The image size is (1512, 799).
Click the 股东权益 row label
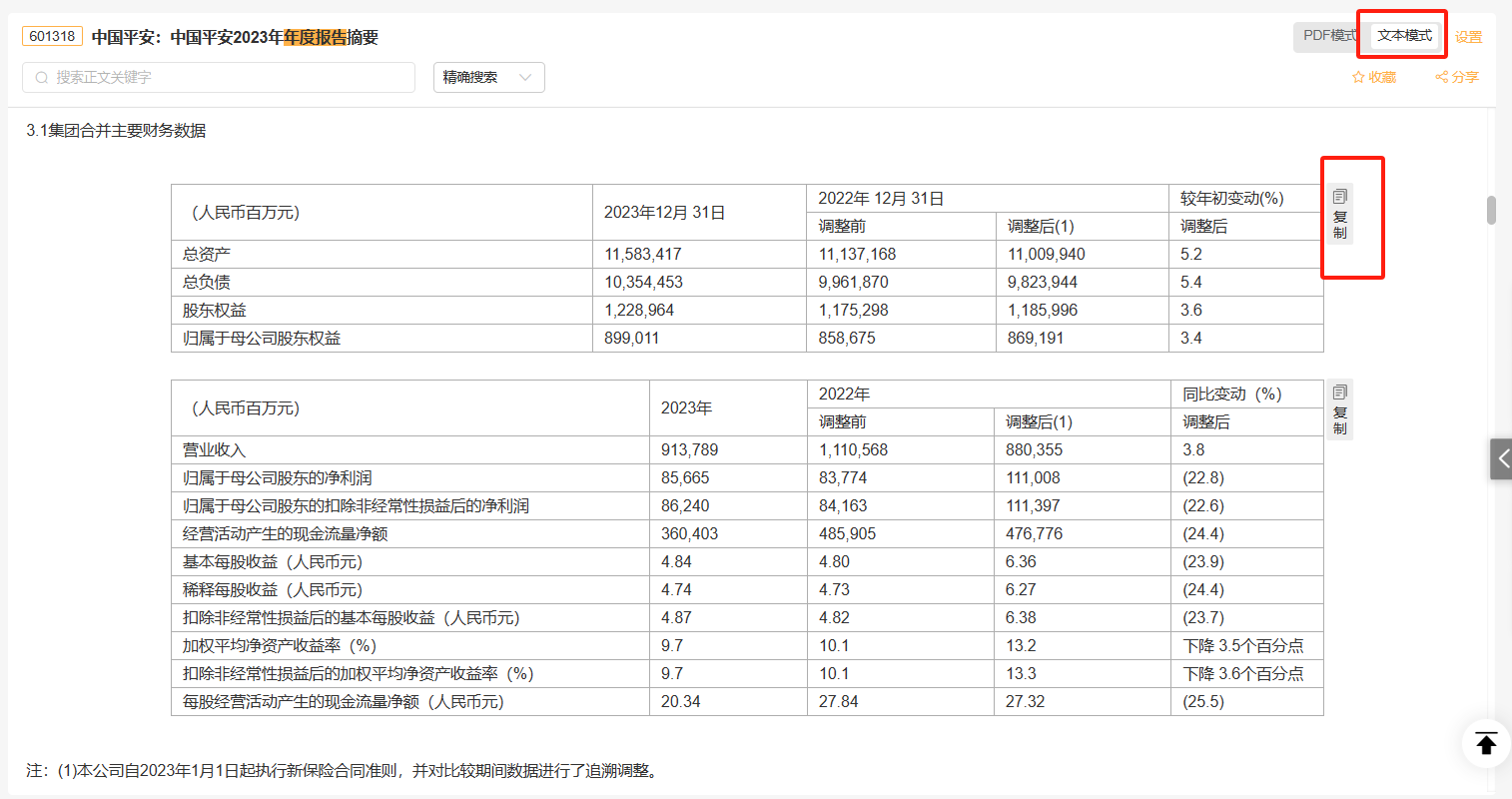point(214,310)
